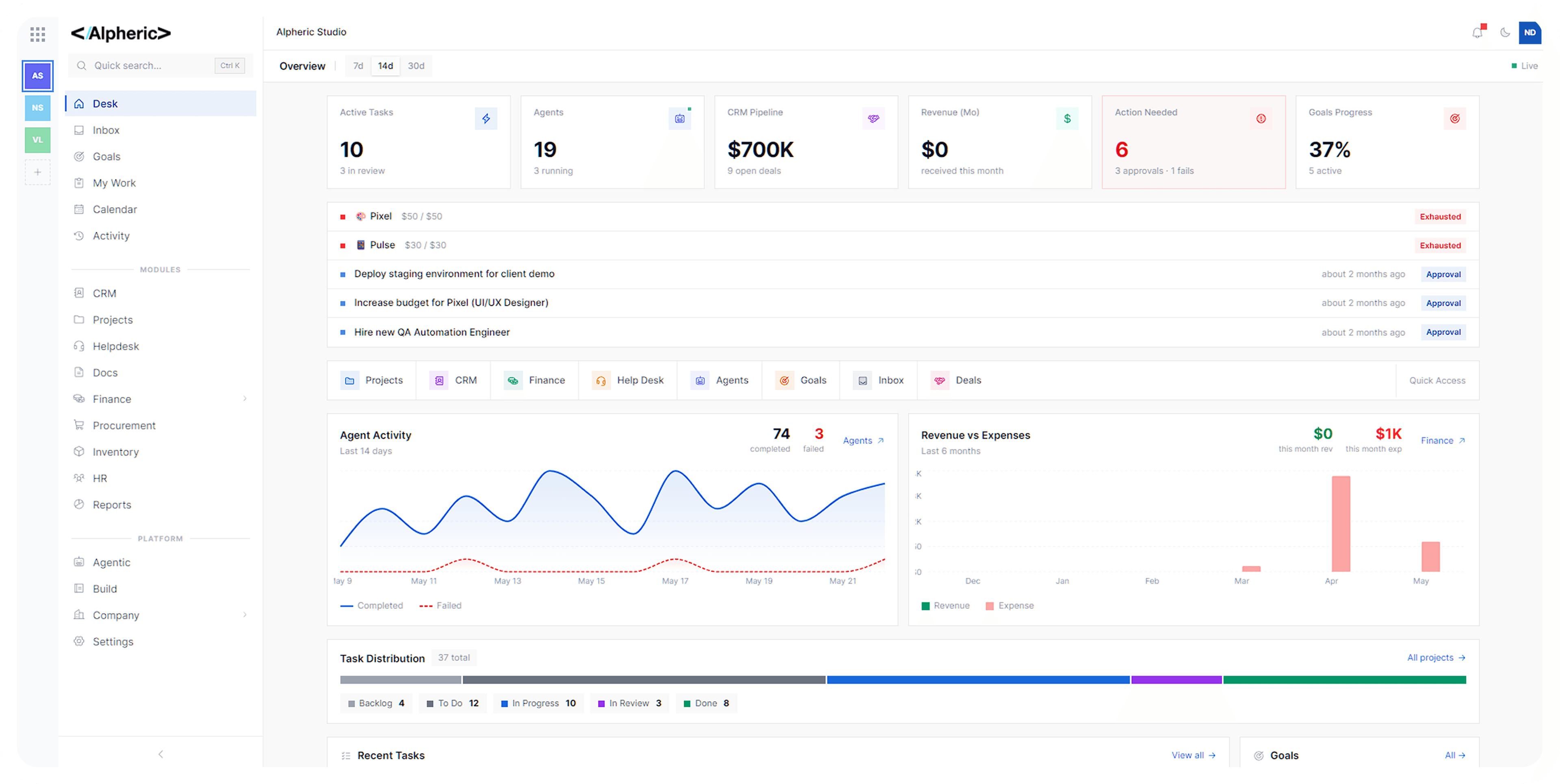Open the Deals quick access tab
The image size is (1560, 784).
(x=955, y=380)
